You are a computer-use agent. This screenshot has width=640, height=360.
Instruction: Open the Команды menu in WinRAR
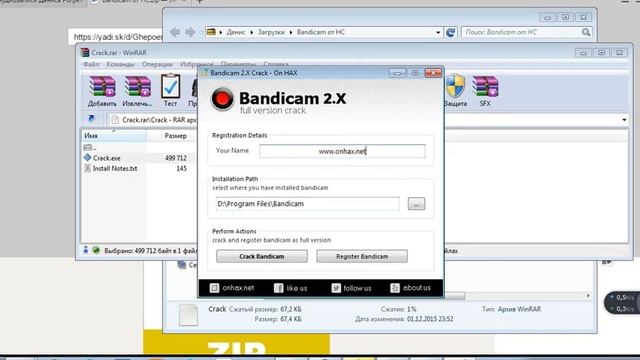[120, 64]
